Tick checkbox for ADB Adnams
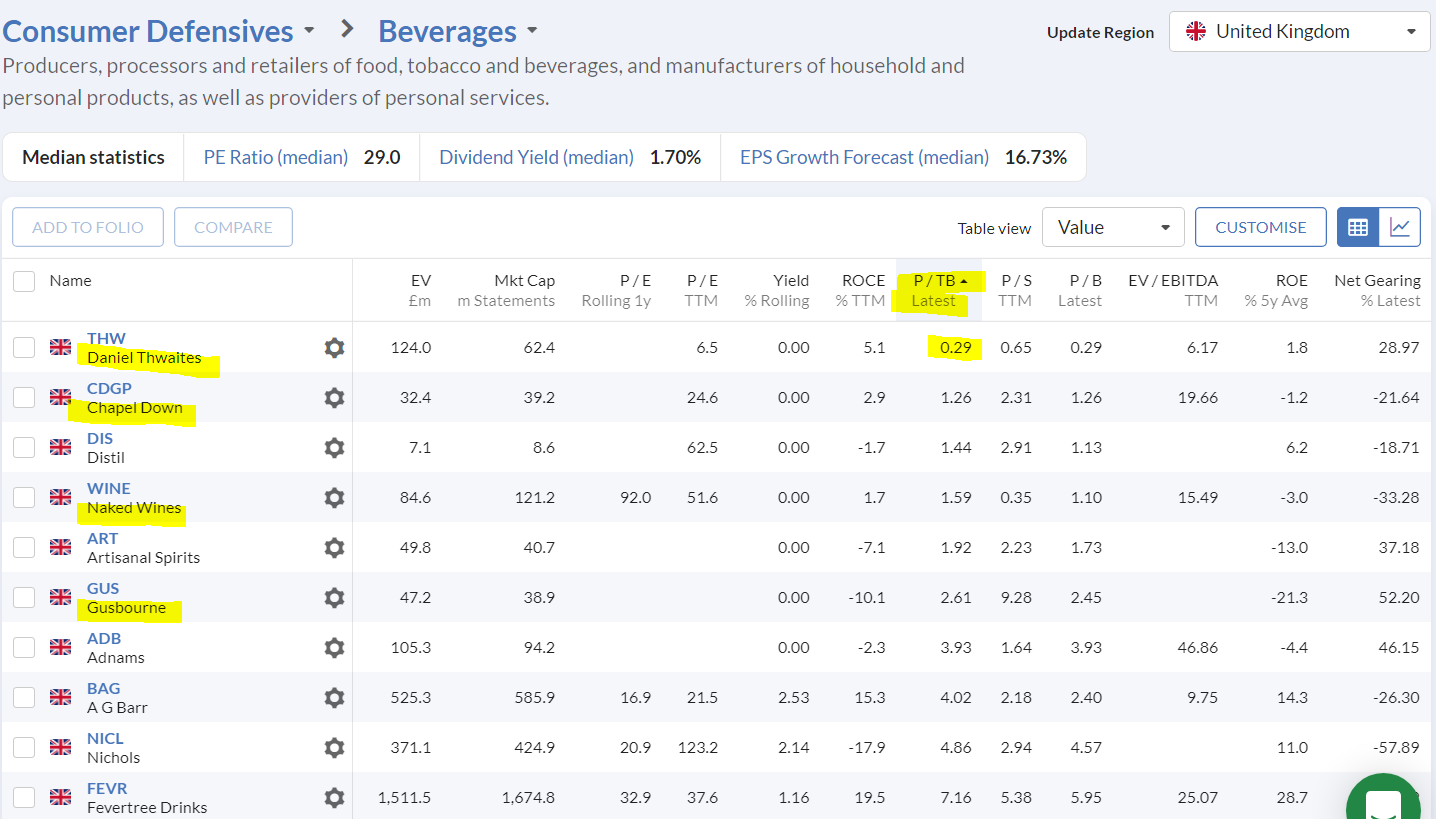This screenshot has width=1436, height=819. tap(23, 647)
